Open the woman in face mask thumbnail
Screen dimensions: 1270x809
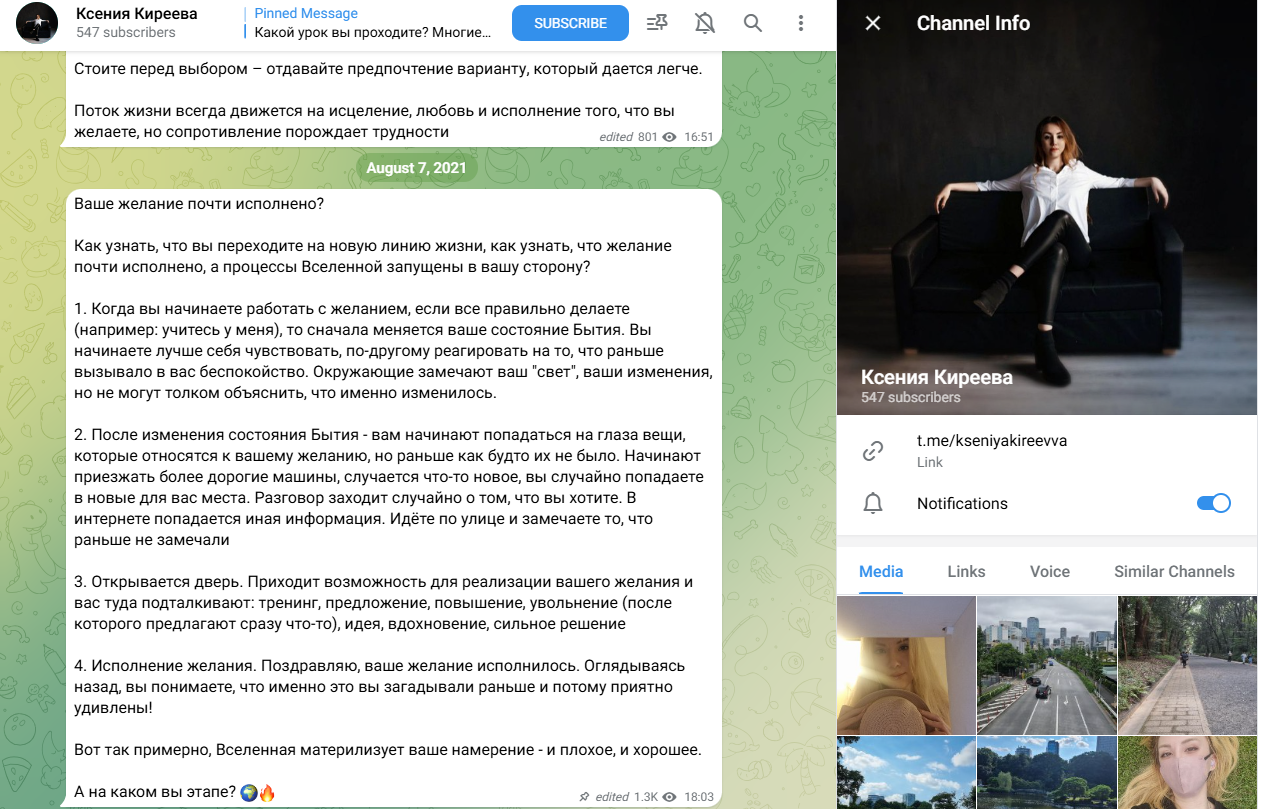click(1188, 773)
